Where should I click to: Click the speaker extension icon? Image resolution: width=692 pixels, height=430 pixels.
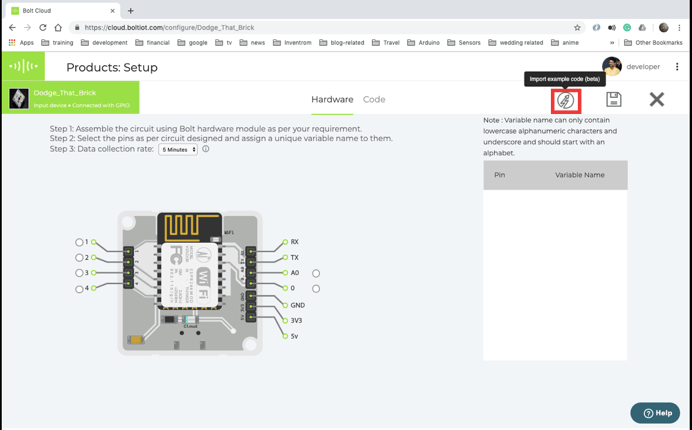coord(612,27)
